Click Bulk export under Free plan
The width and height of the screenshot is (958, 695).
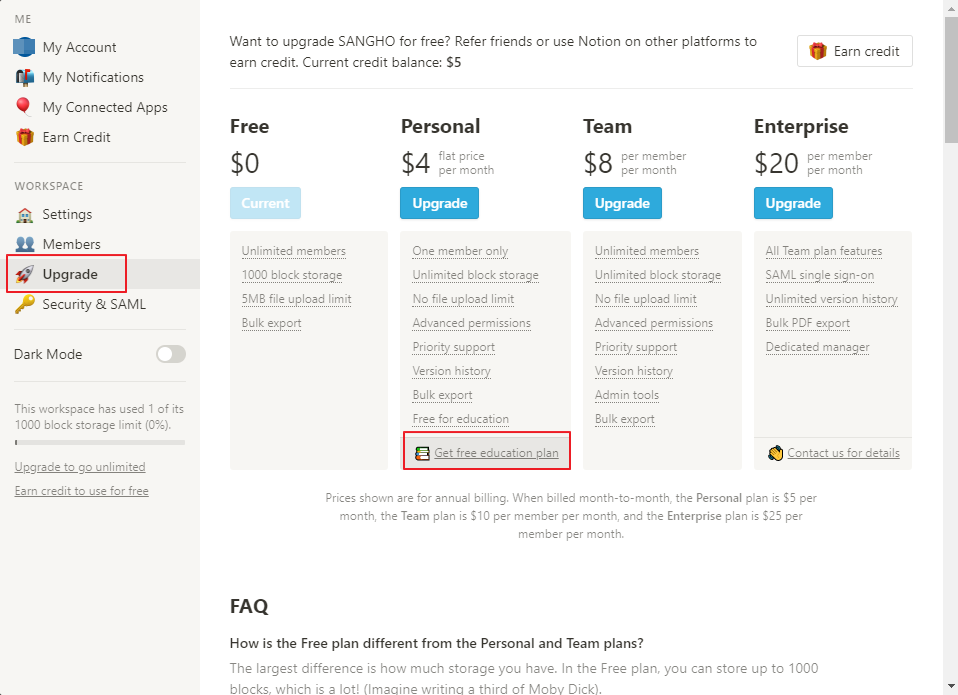coord(271,323)
